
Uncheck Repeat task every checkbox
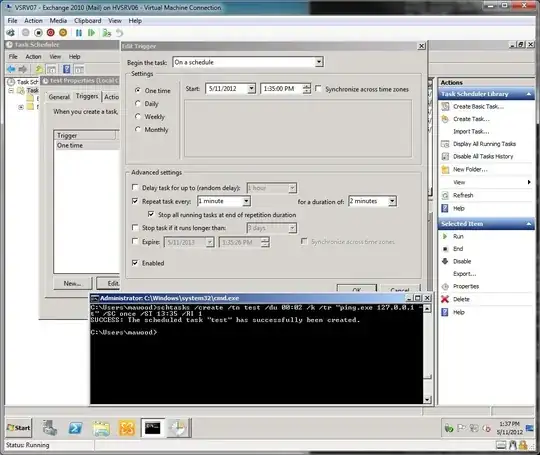(x=135, y=201)
